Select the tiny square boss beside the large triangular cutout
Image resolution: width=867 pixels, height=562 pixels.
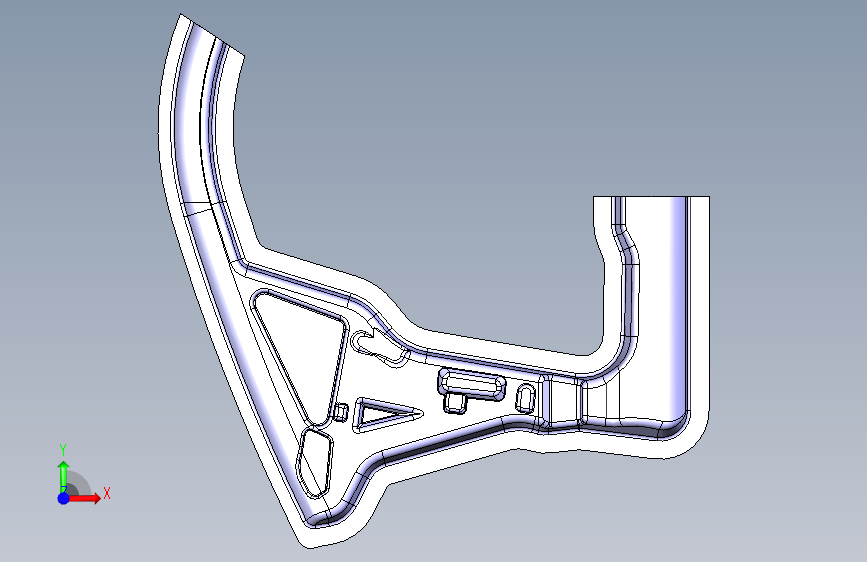pyautogui.click(x=341, y=412)
